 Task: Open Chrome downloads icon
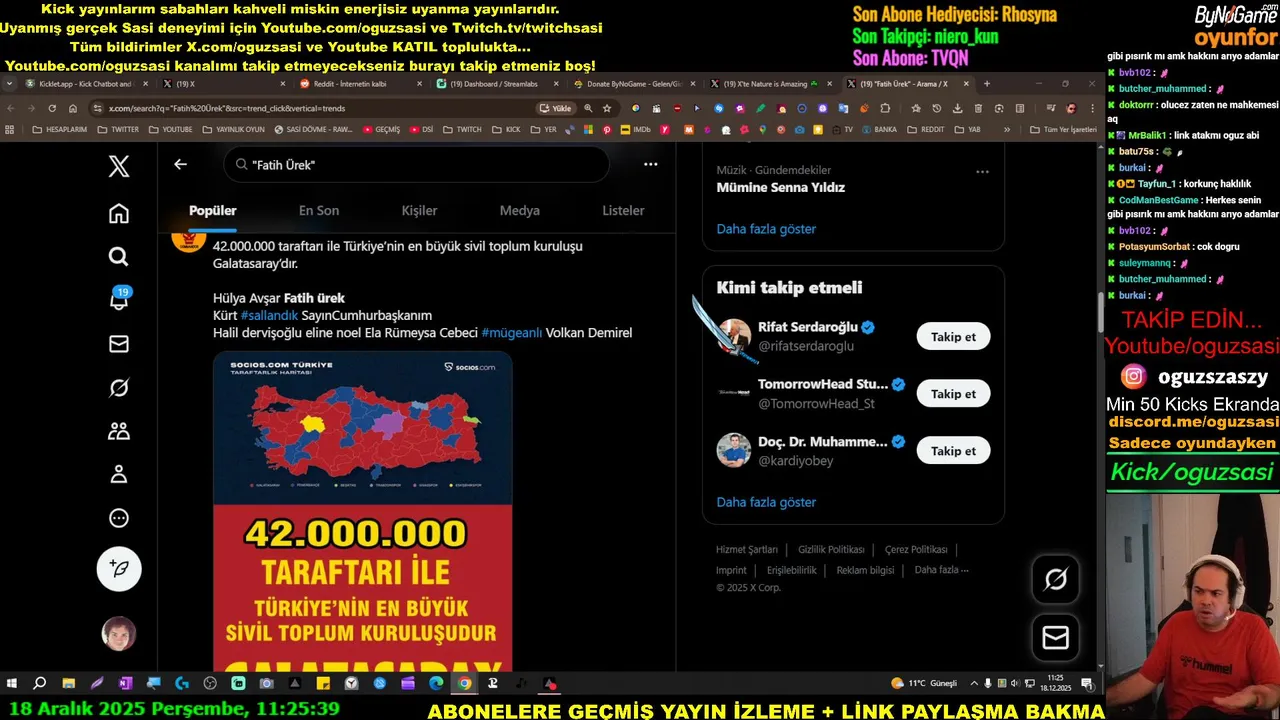pos(957,108)
